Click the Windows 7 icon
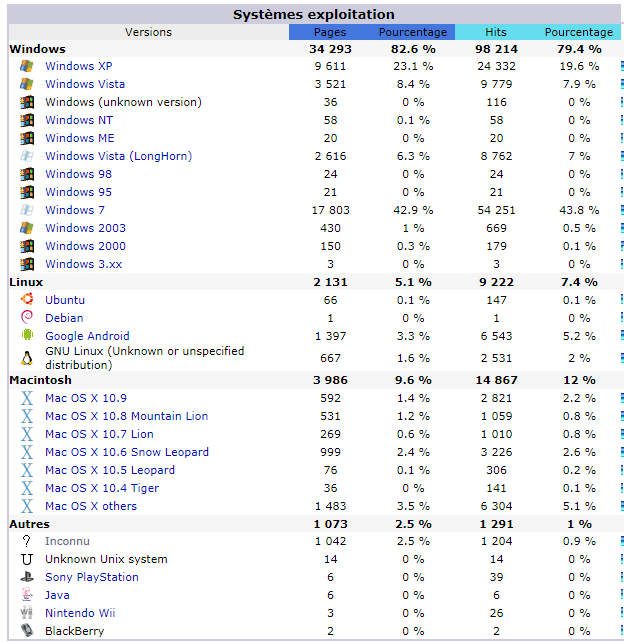This screenshot has height=642, width=624. pyautogui.click(x=27, y=210)
